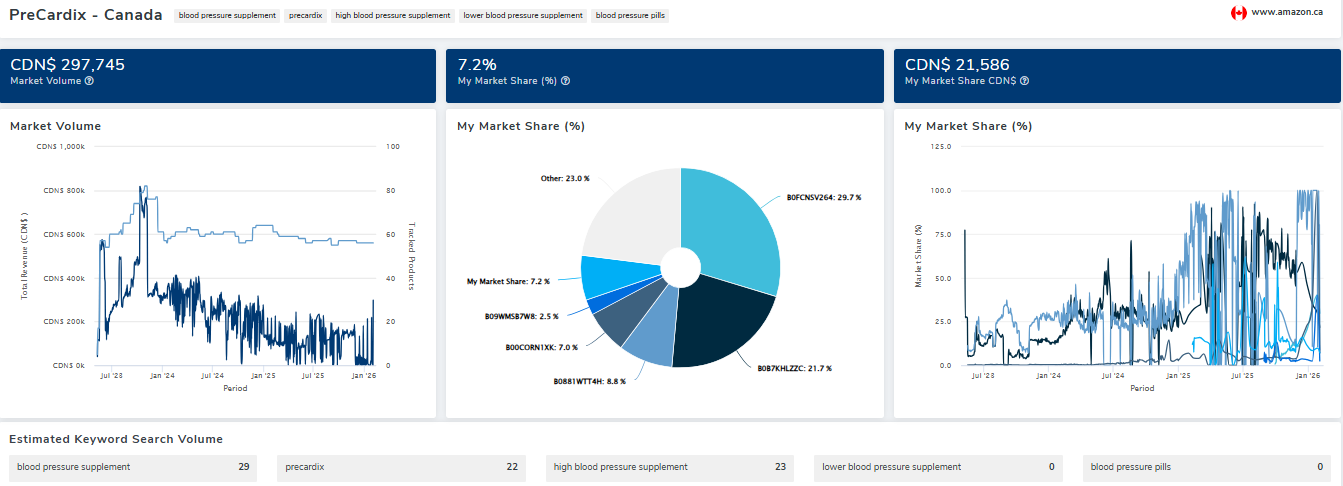Click the 'Other: 23.0 %' pie label

[564, 178]
